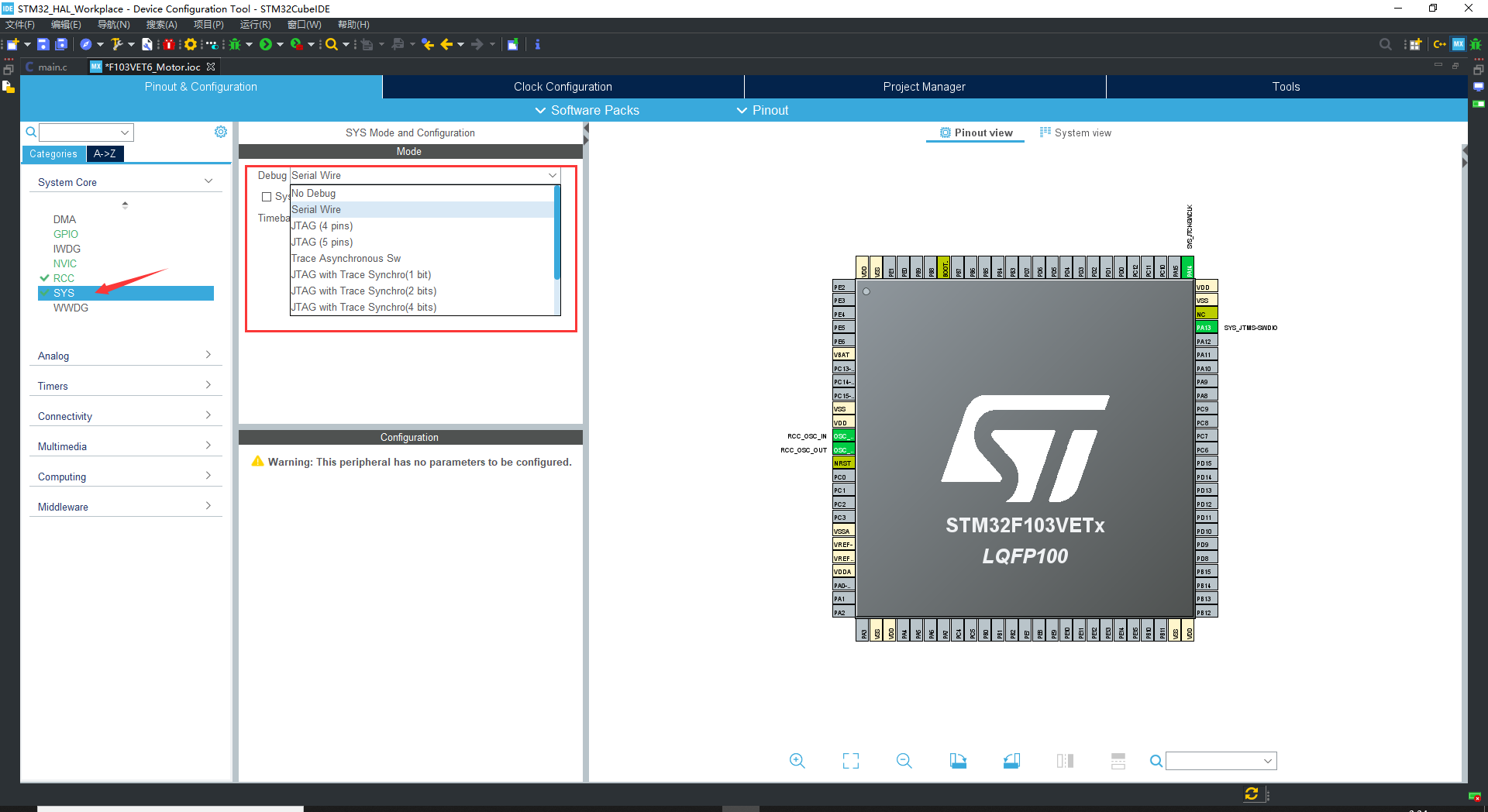Click the pinout search magnifier icon
Screen dimensions: 1488x812
tap(1156, 761)
